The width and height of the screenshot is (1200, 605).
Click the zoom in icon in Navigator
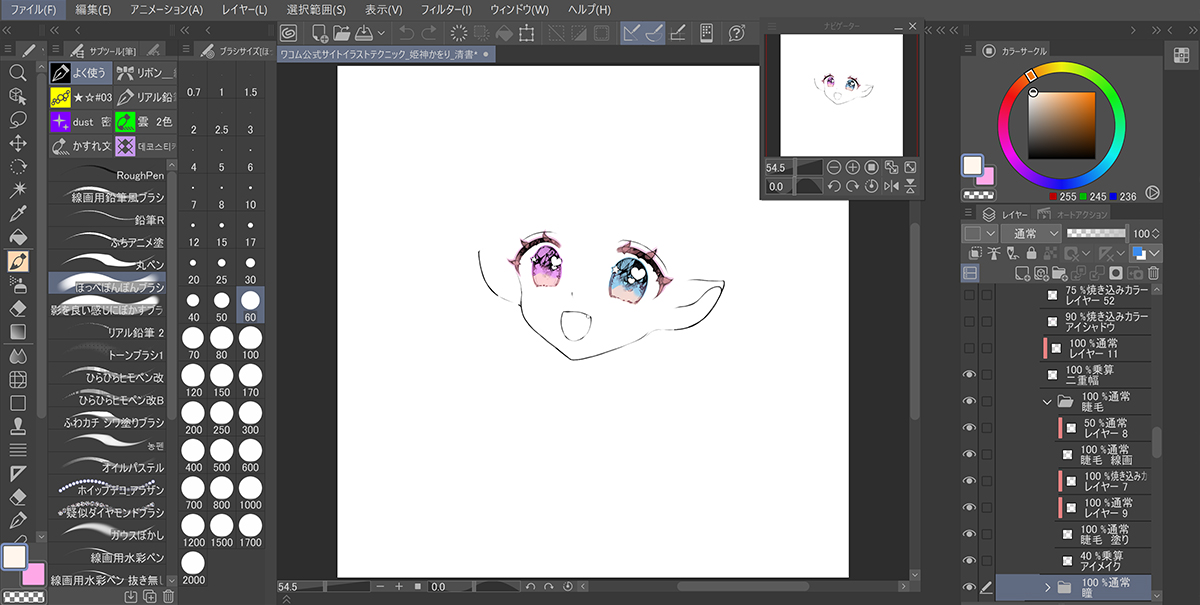853,168
